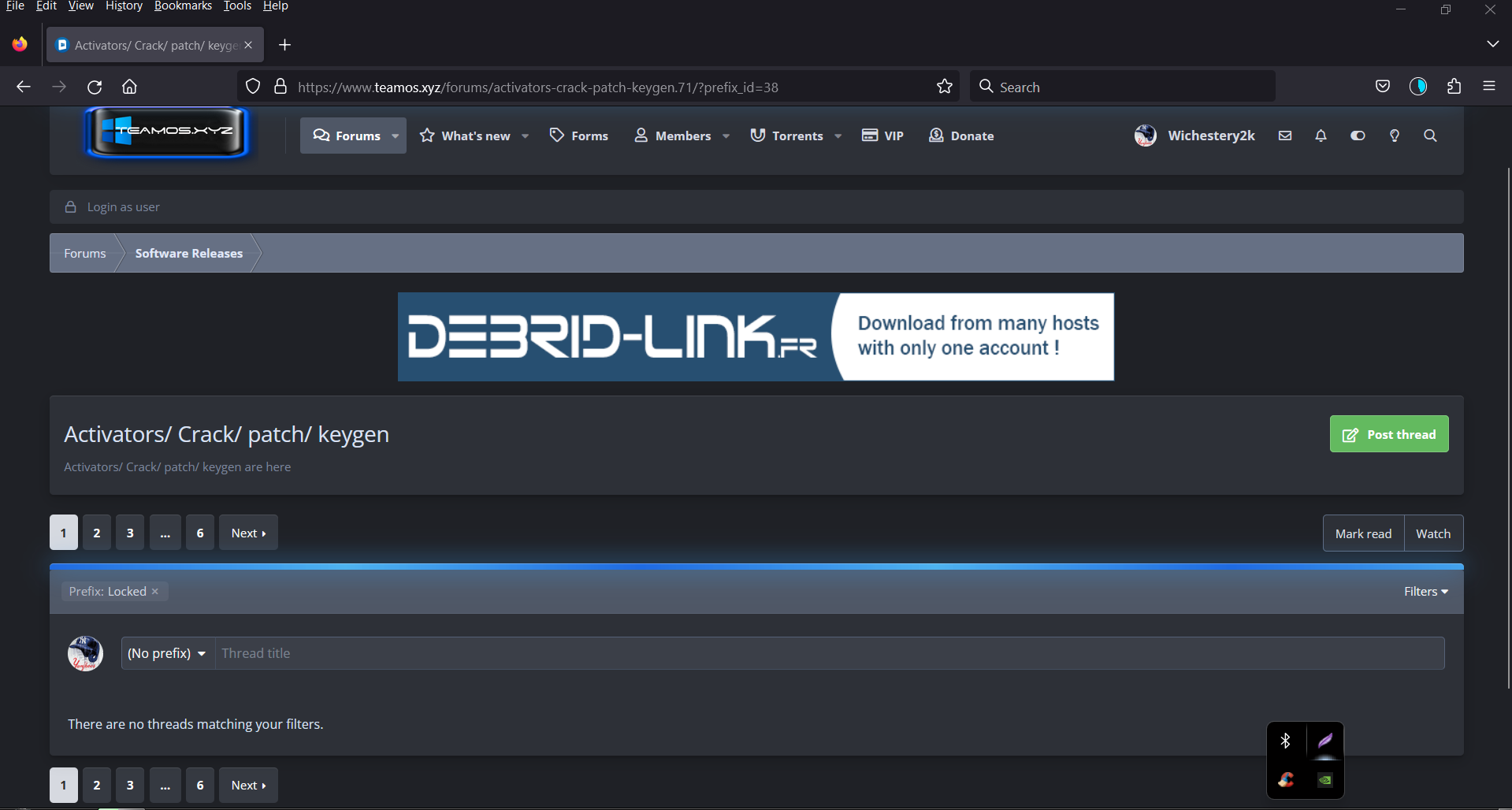1512x810 pixels.
Task: Go to page 6 in bottom pagination
Action: click(x=200, y=785)
